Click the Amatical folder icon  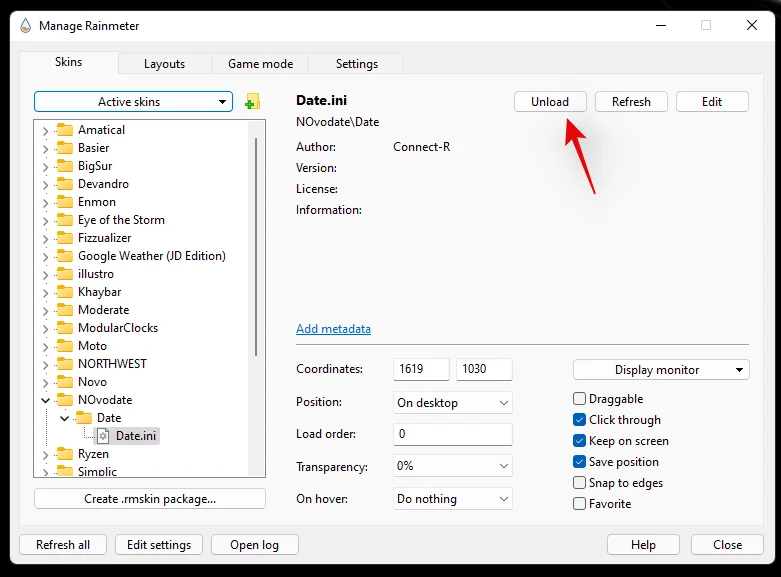tap(64, 130)
